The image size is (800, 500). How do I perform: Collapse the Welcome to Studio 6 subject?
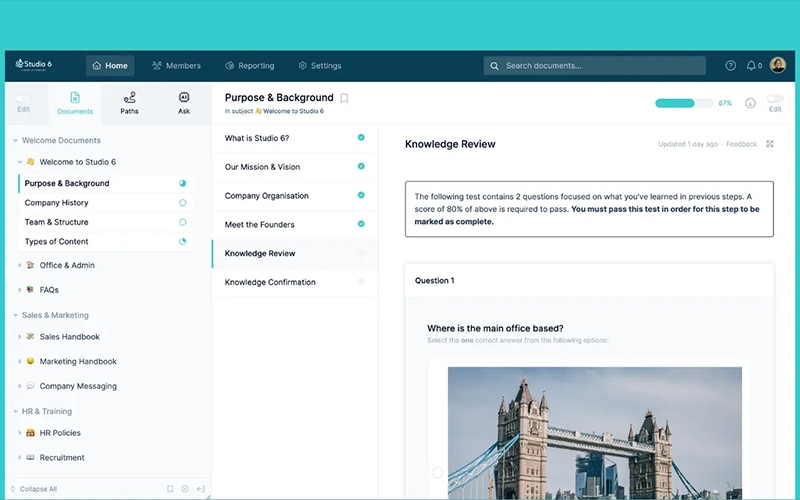pyautogui.click(x=20, y=162)
